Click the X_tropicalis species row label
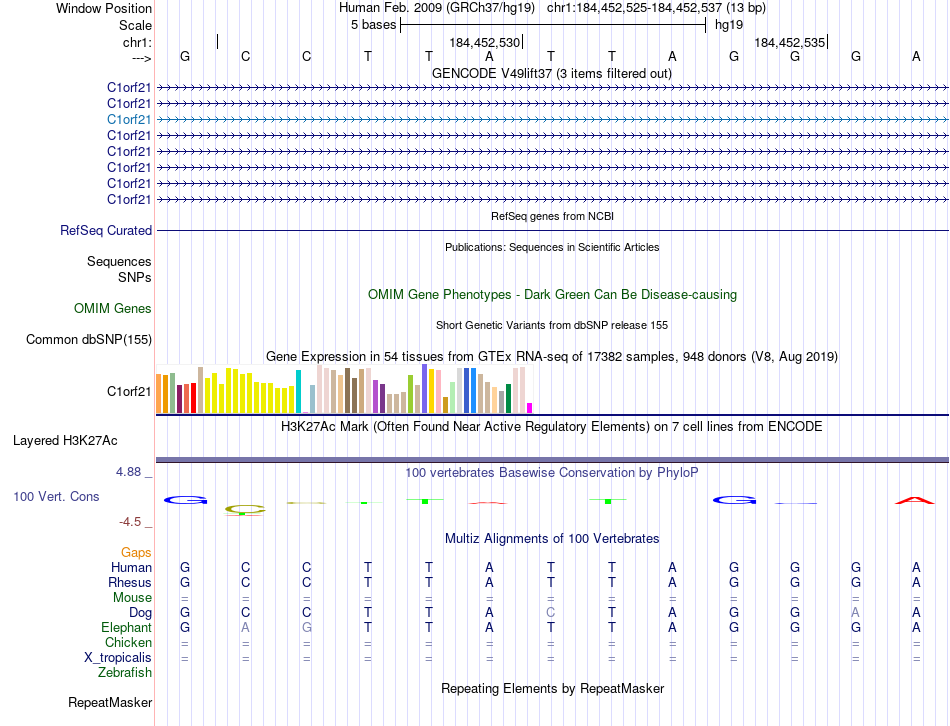This screenshot has height=726, width=950. (118, 658)
